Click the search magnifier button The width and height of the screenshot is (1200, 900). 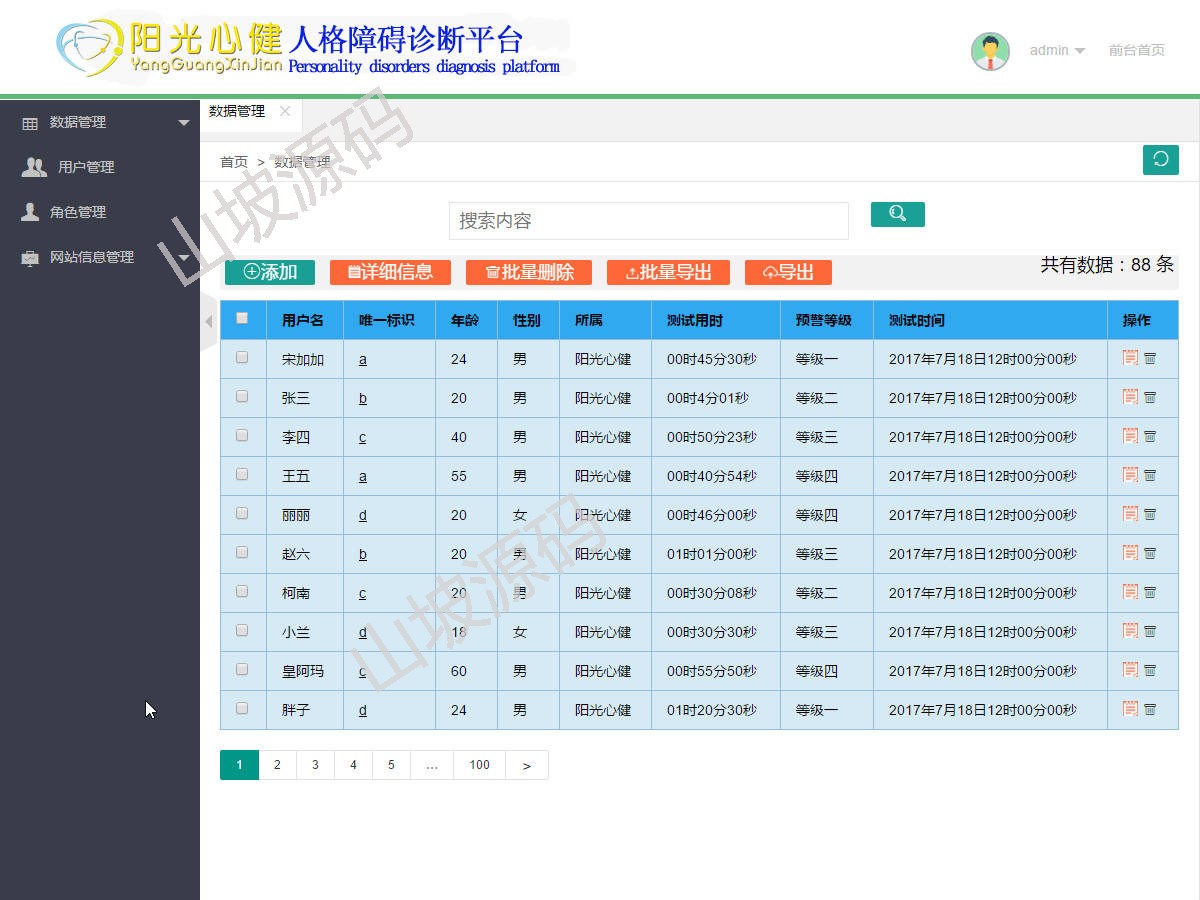[x=897, y=214]
